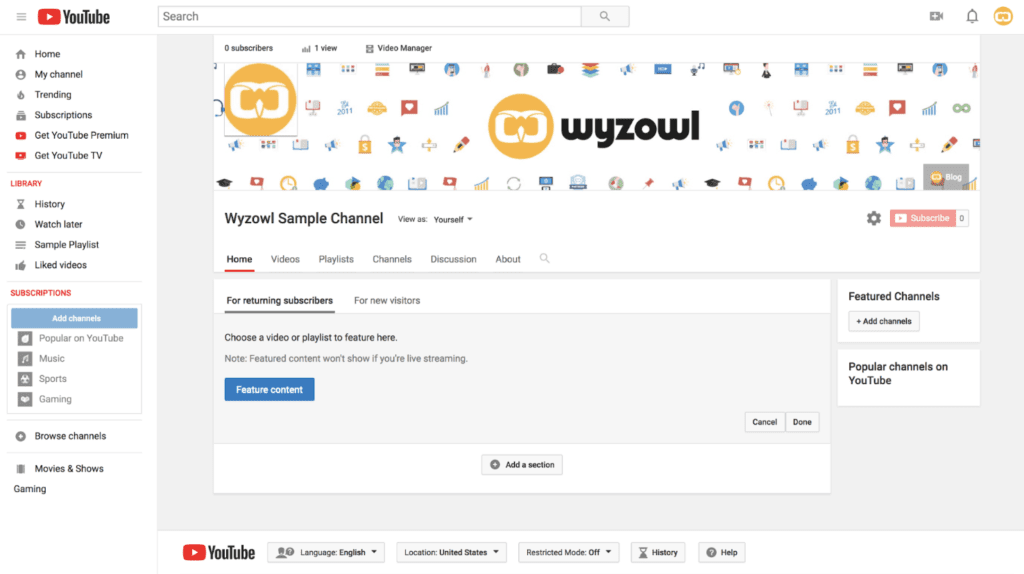Click the Get YouTube Premium icon
The image size is (1024, 574).
click(x=21, y=135)
